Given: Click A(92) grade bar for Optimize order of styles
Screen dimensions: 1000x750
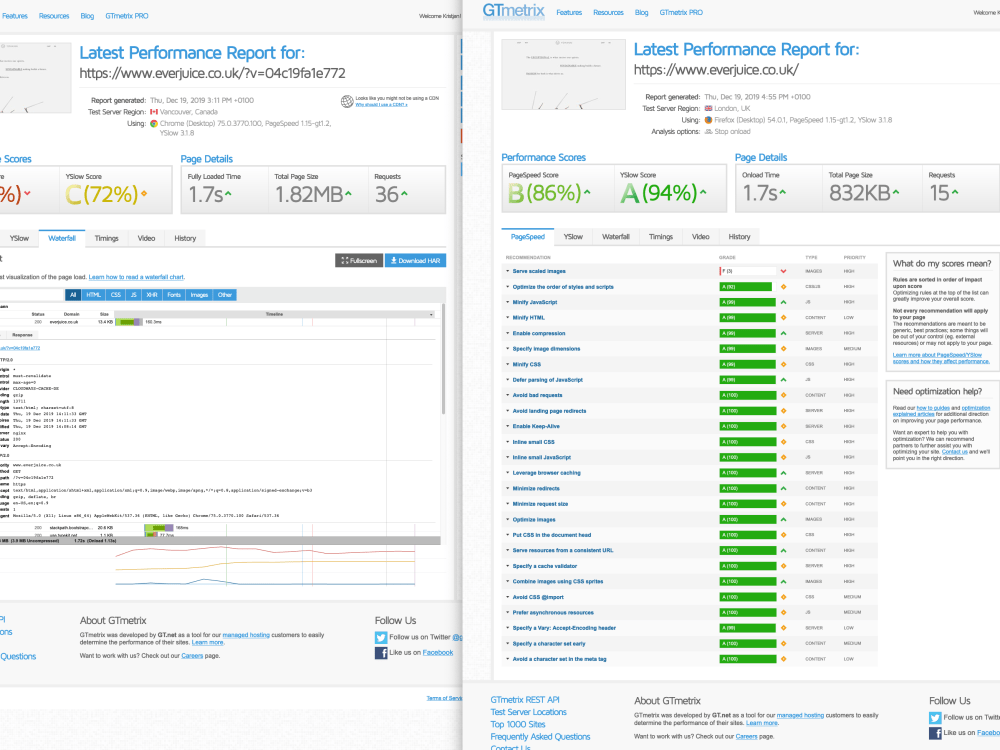Looking at the screenshot, I should (747, 287).
